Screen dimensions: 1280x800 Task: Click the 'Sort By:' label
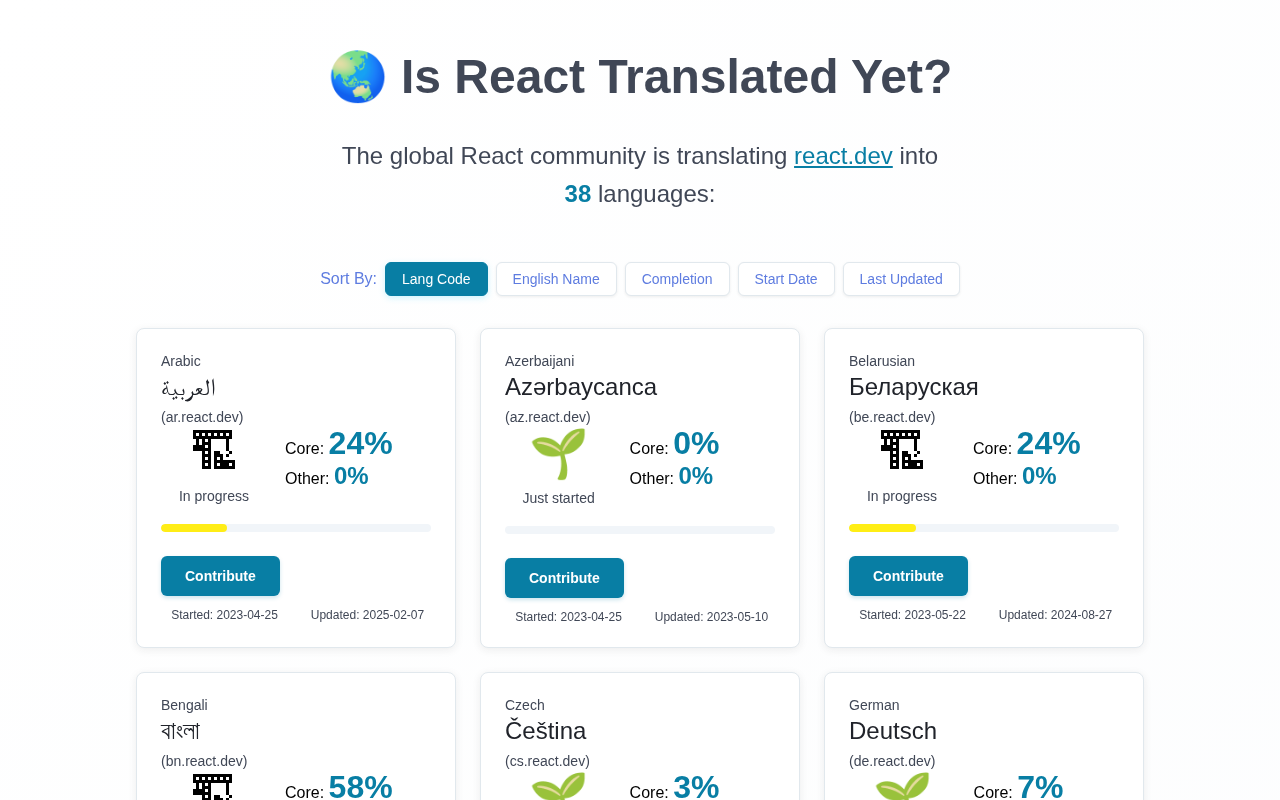pyautogui.click(x=348, y=279)
